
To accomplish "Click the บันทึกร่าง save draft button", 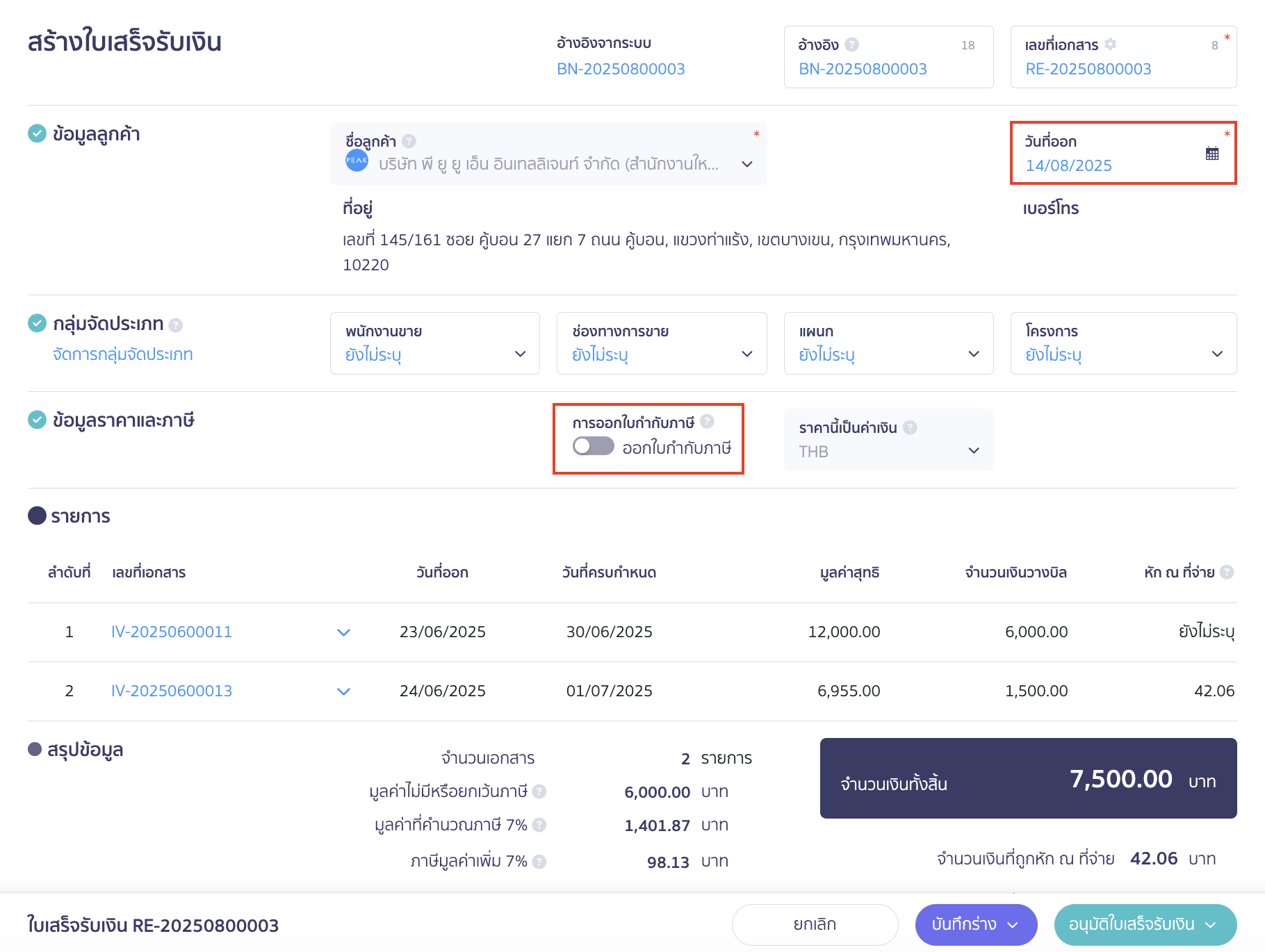I will [975, 924].
